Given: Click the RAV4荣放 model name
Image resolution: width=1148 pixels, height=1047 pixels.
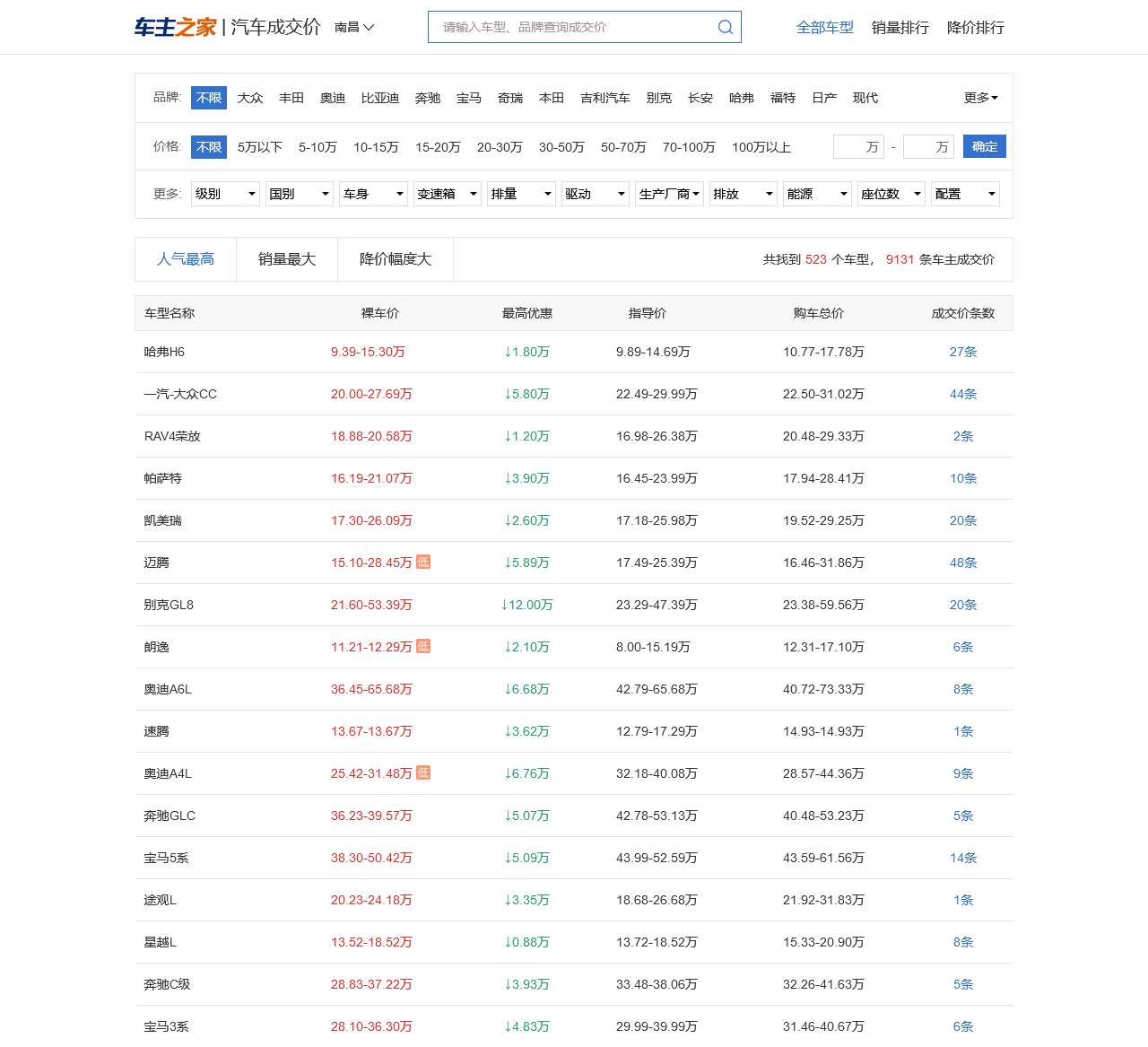Looking at the screenshot, I should pos(172,436).
